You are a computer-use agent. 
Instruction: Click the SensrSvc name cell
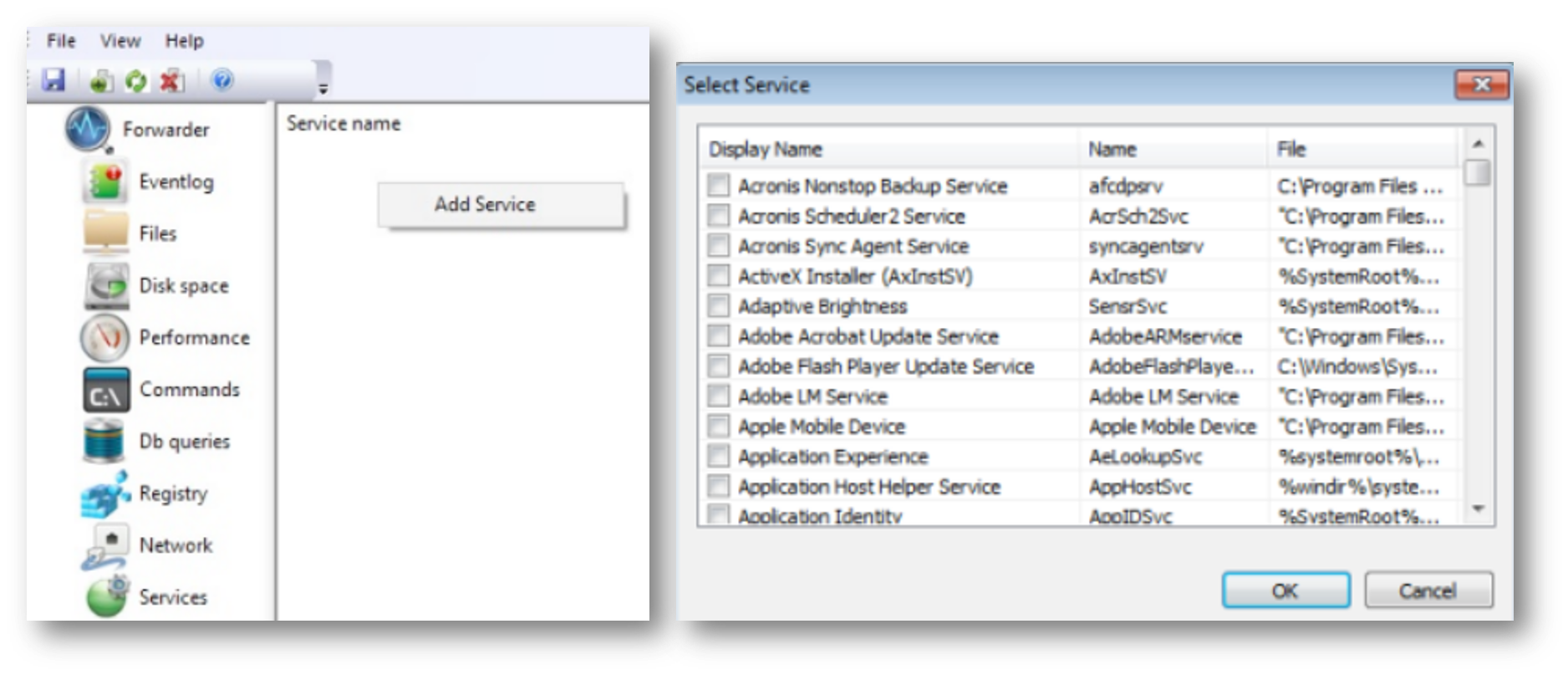1128,306
